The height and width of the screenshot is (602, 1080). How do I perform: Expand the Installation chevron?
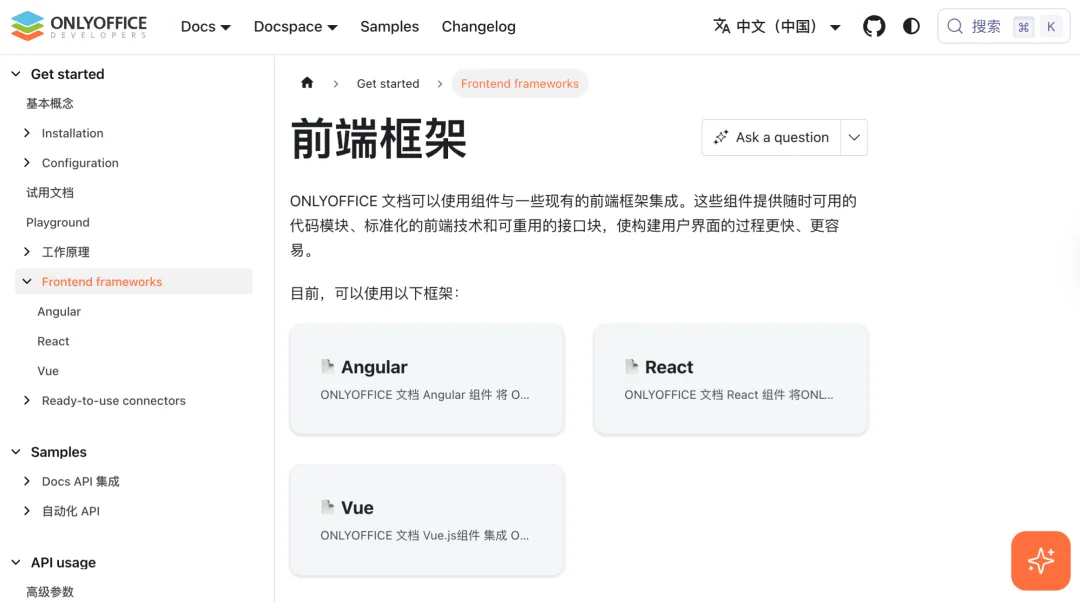tap(27, 132)
